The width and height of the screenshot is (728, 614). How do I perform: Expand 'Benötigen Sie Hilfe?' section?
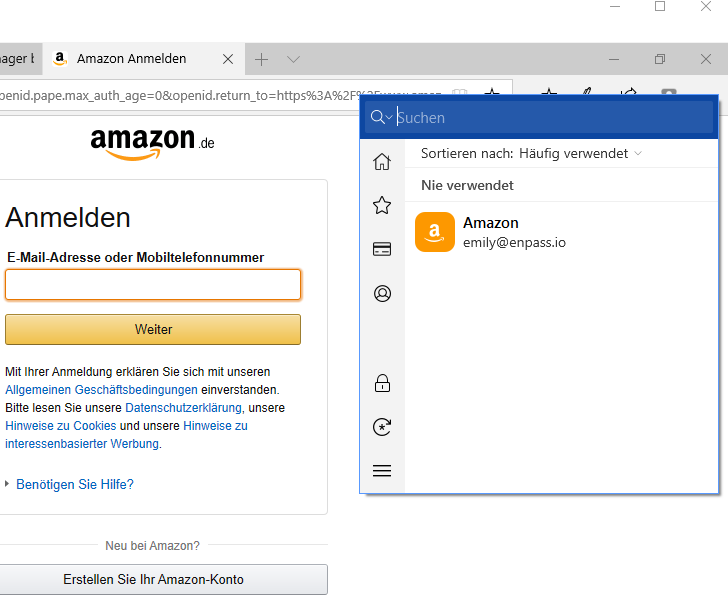74,484
